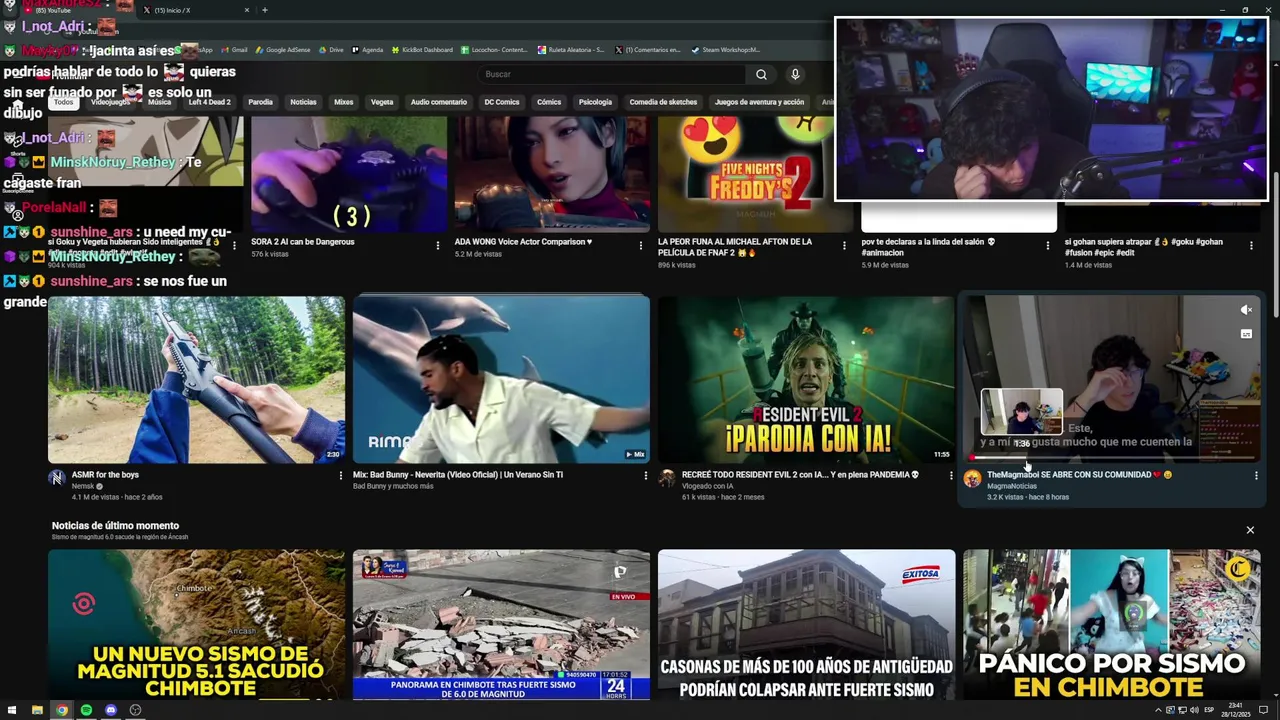Open Steam Workshop bookmark
Image resolution: width=1280 pixels, height=720 pixels.
tap(725, 50)
